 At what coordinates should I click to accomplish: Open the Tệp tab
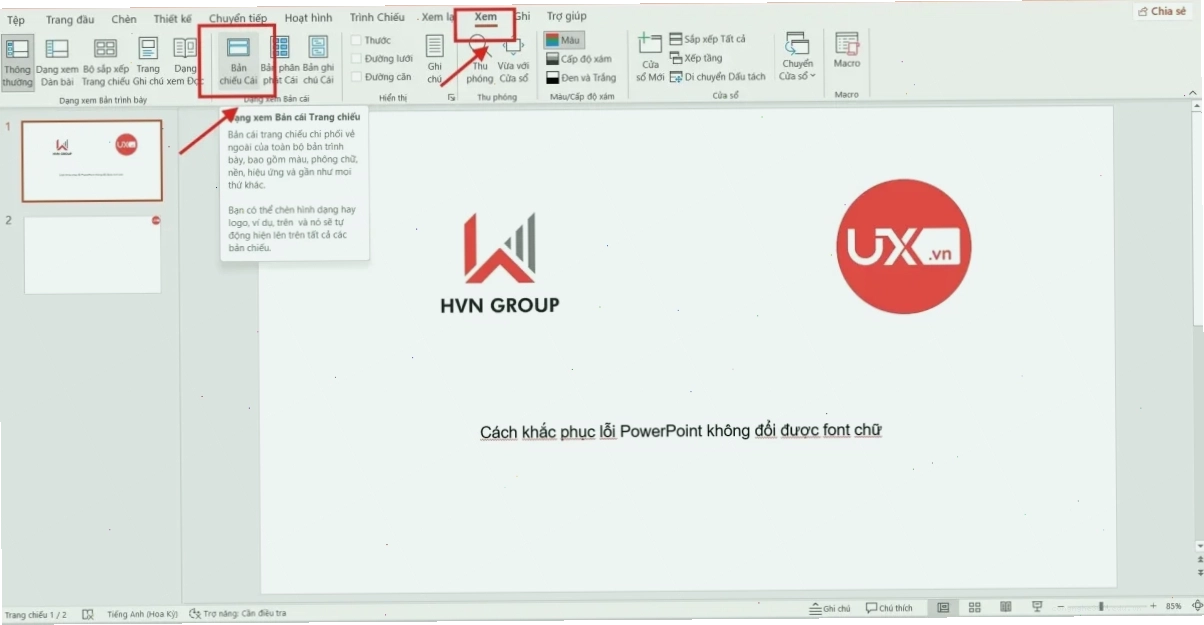click(x=16, y=18)
